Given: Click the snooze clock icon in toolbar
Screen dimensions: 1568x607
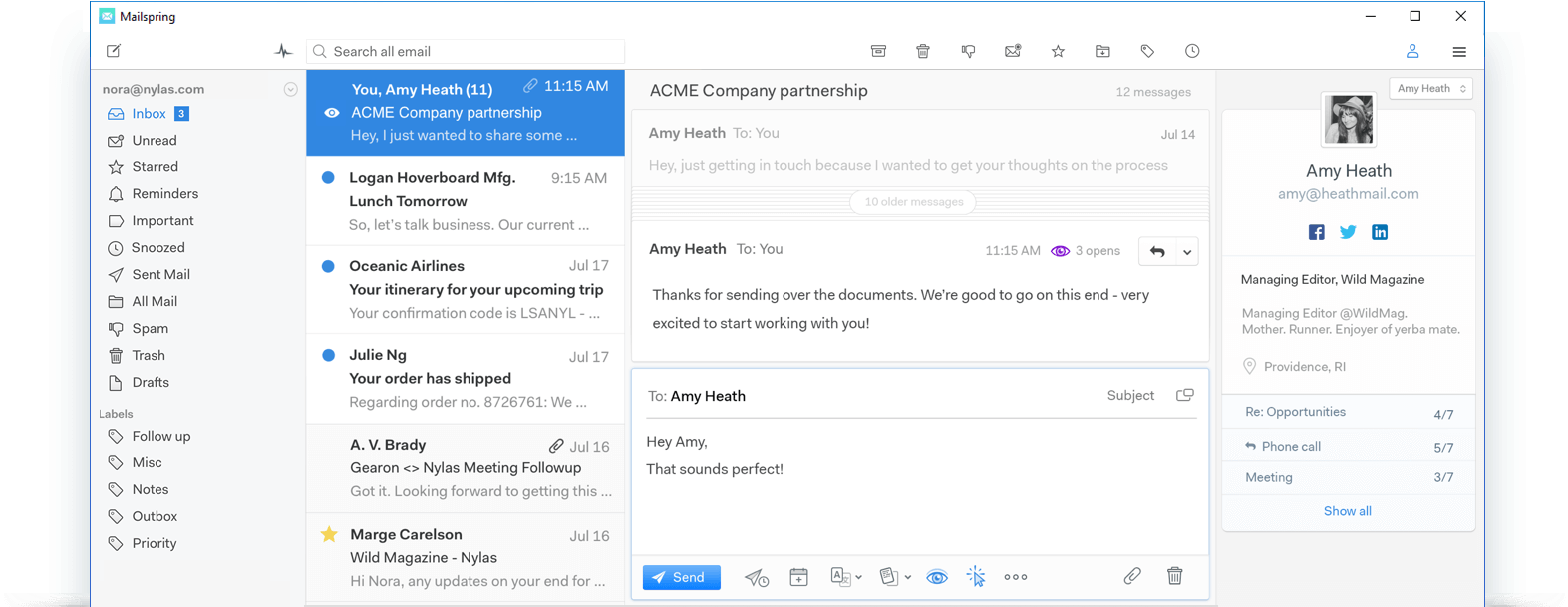Looking at the screenshot, I should click(x=1192, y=51).
